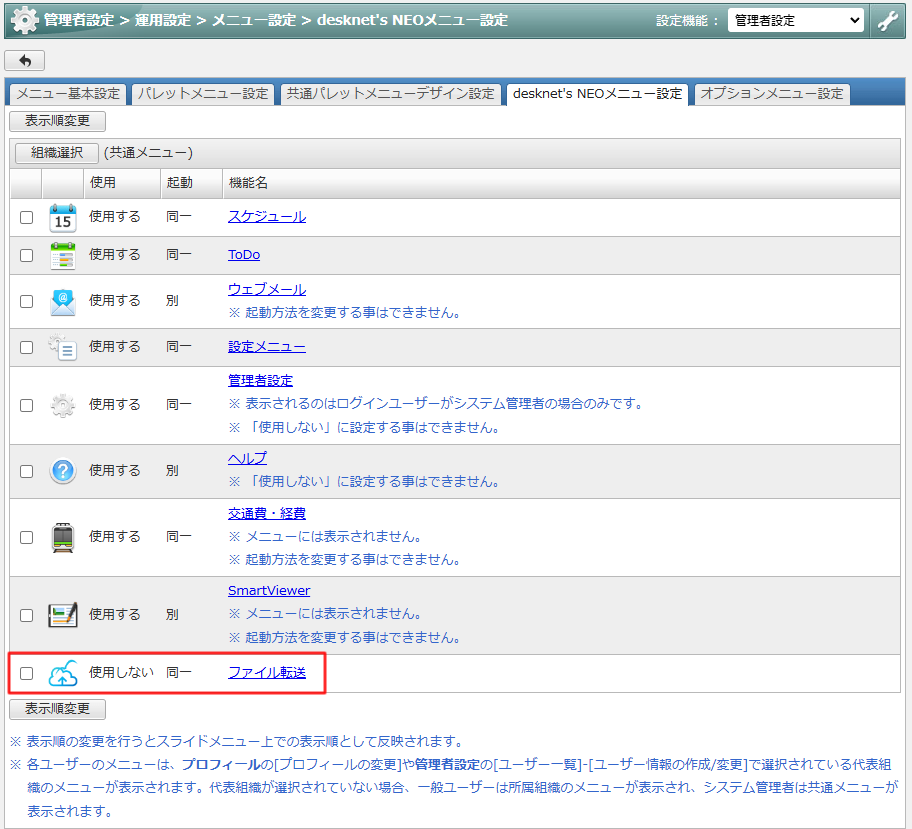Click the SmartViewer icon
The width and height of the screenshot is (912, 829).
click(x=63, y=615)
